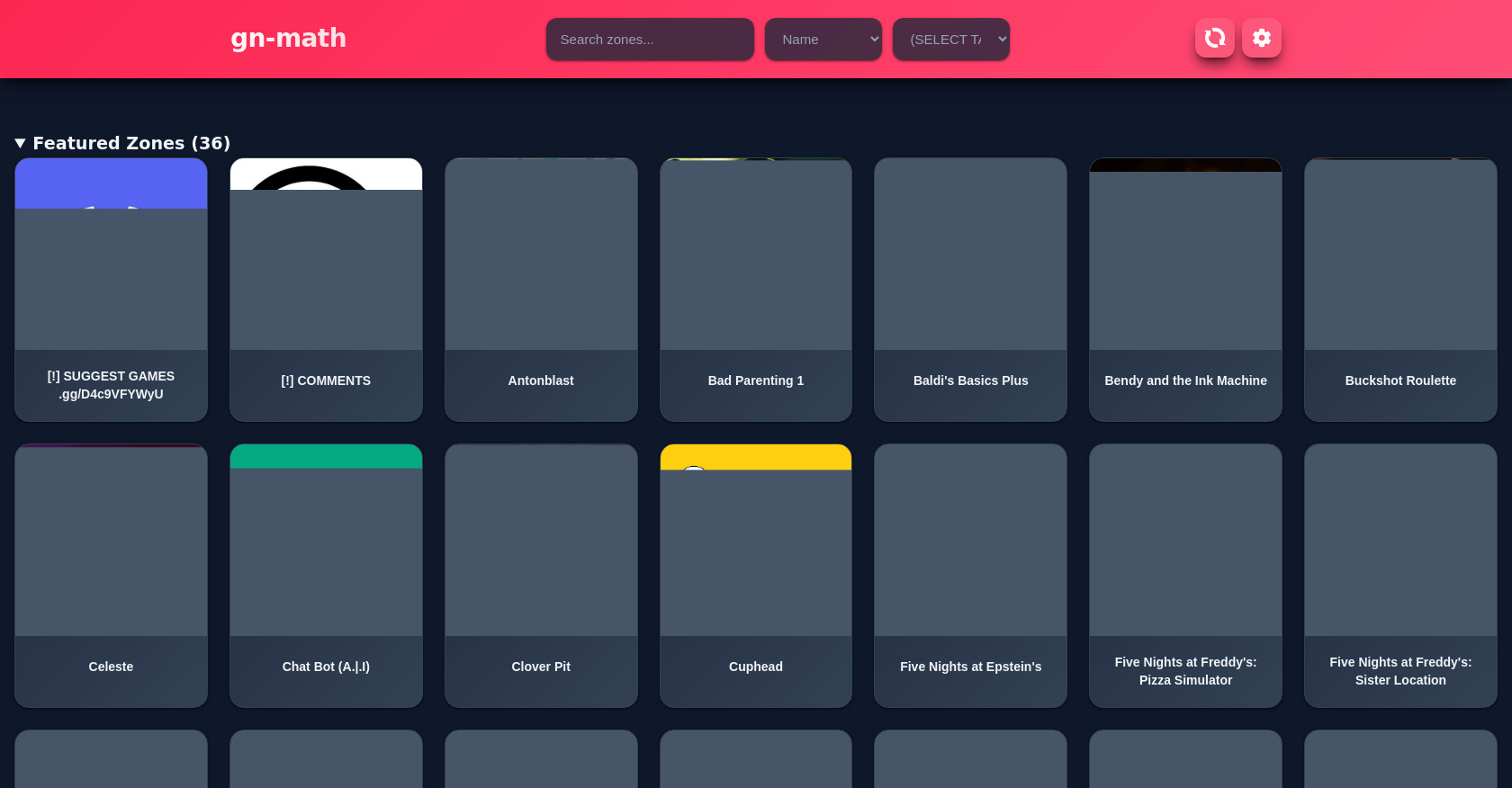
Task: Click the 'Celeste' title text
Action: (111, 667)
